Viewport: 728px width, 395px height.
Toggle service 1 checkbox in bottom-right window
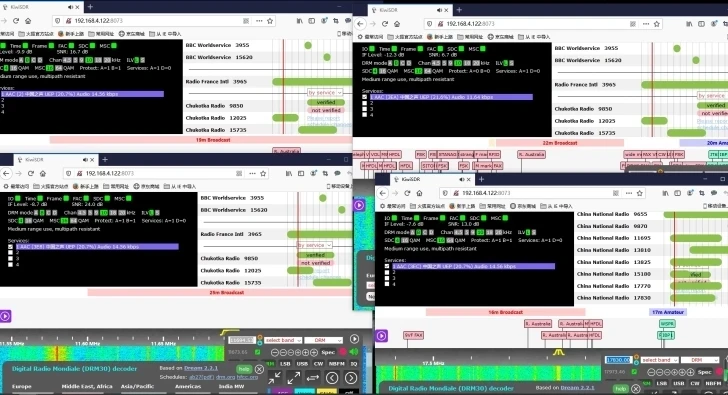pos(387,266)
